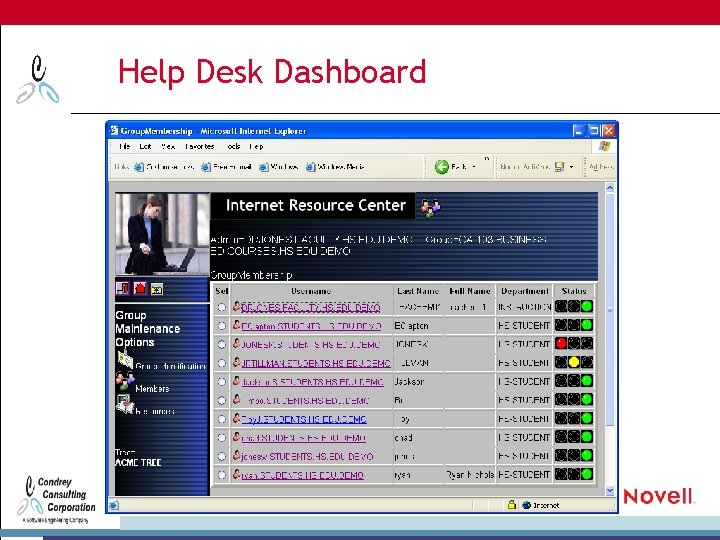Click the page icon at status bar left
This screenshot has height=540, width=720.
point(113,505)
